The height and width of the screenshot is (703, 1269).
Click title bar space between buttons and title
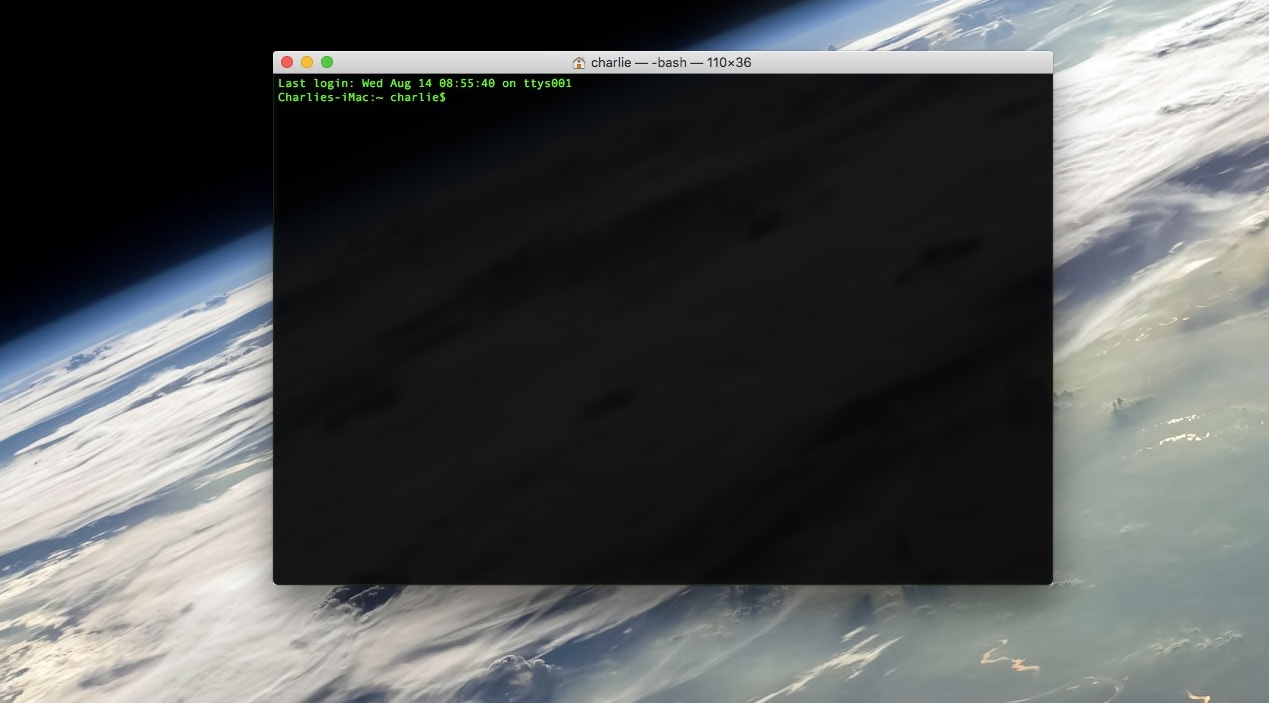[450, 62]
